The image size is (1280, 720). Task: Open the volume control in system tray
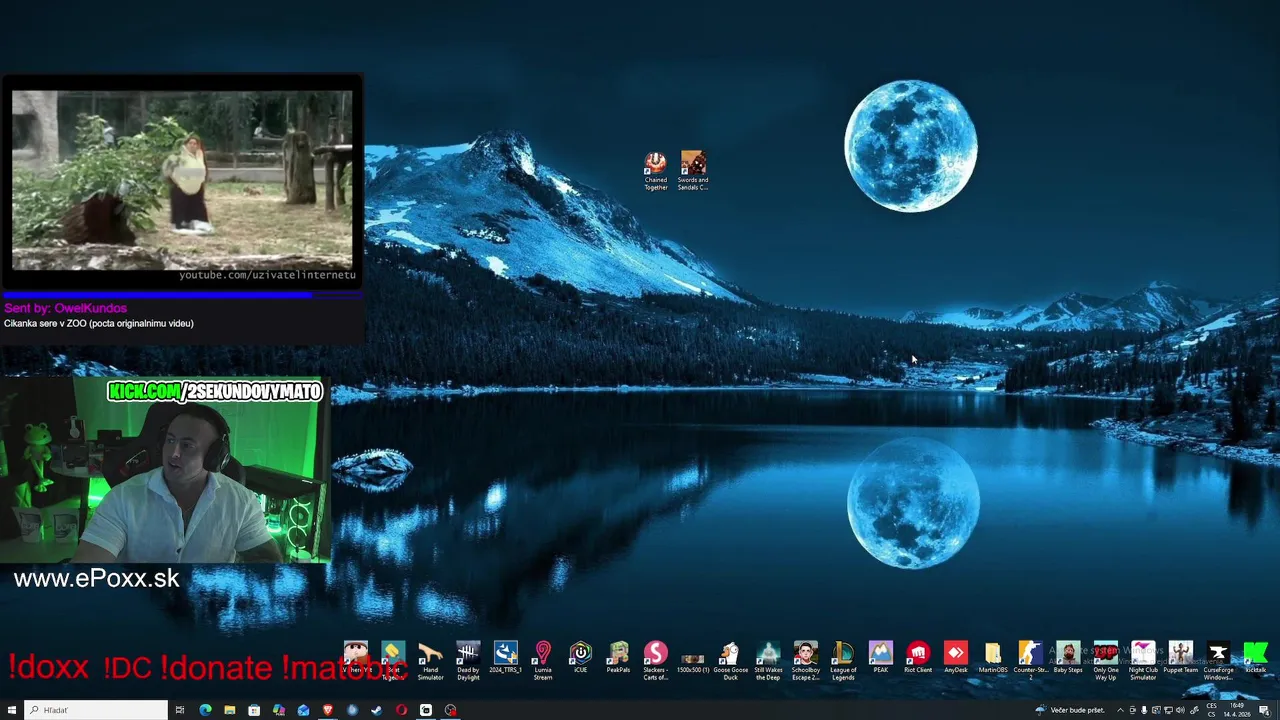1180,710
